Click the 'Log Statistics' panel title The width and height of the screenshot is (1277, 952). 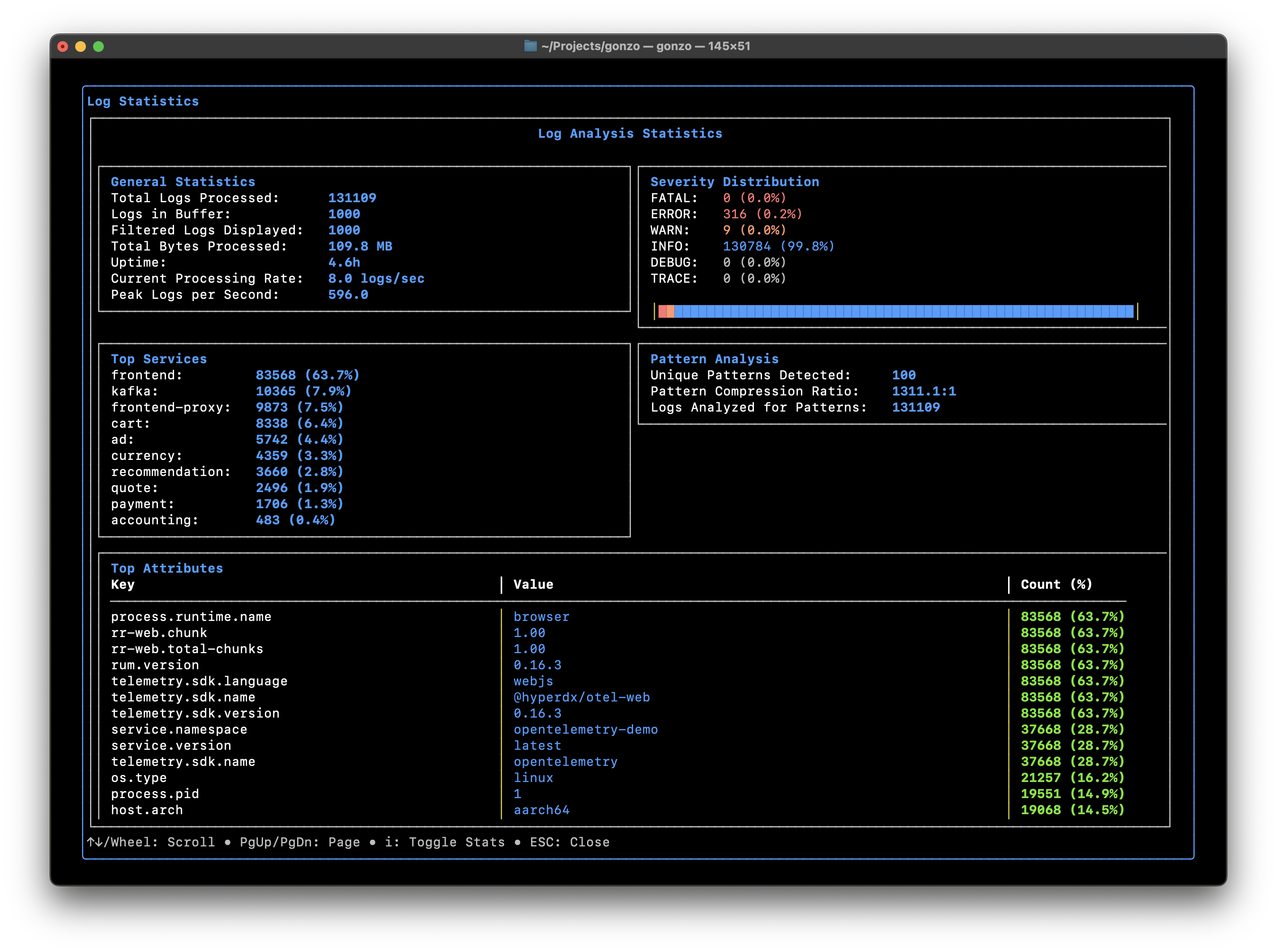tap(143, 102)
